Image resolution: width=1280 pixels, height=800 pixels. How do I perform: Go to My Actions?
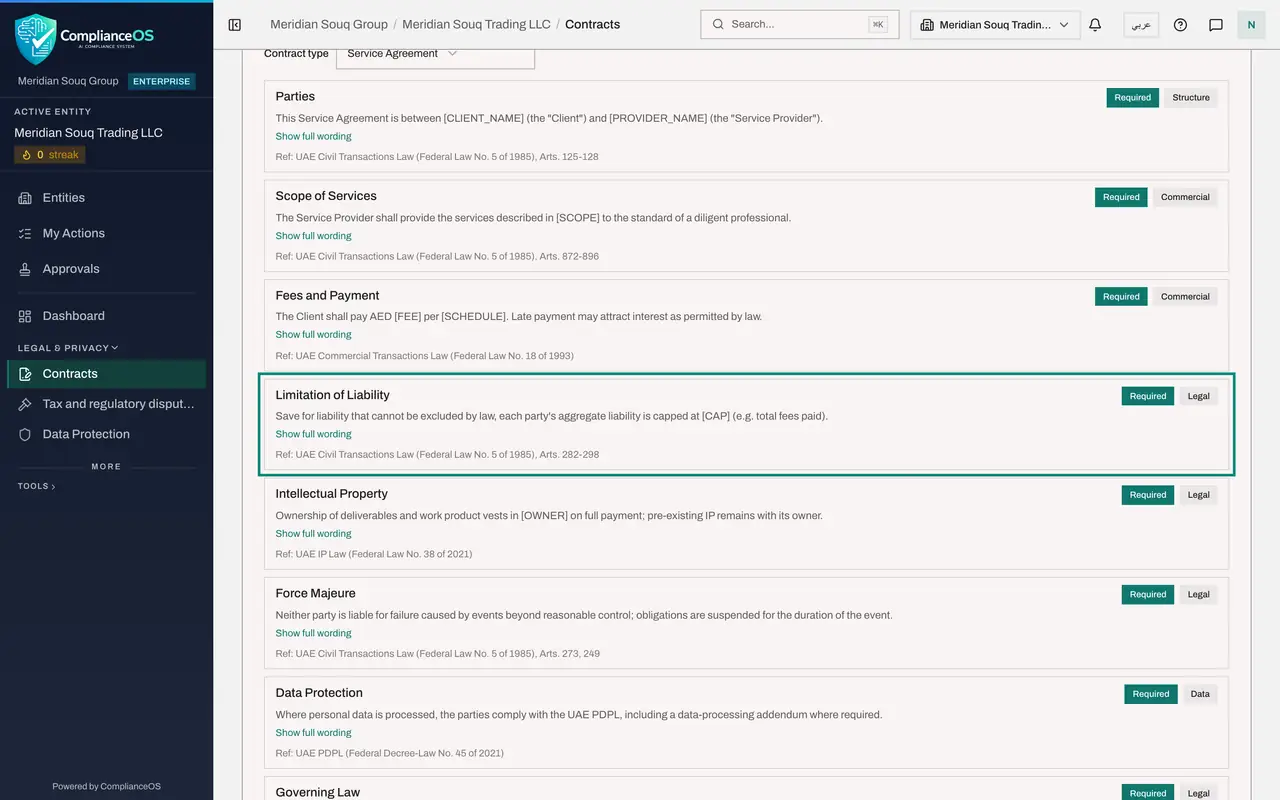[x=106, y=233]
